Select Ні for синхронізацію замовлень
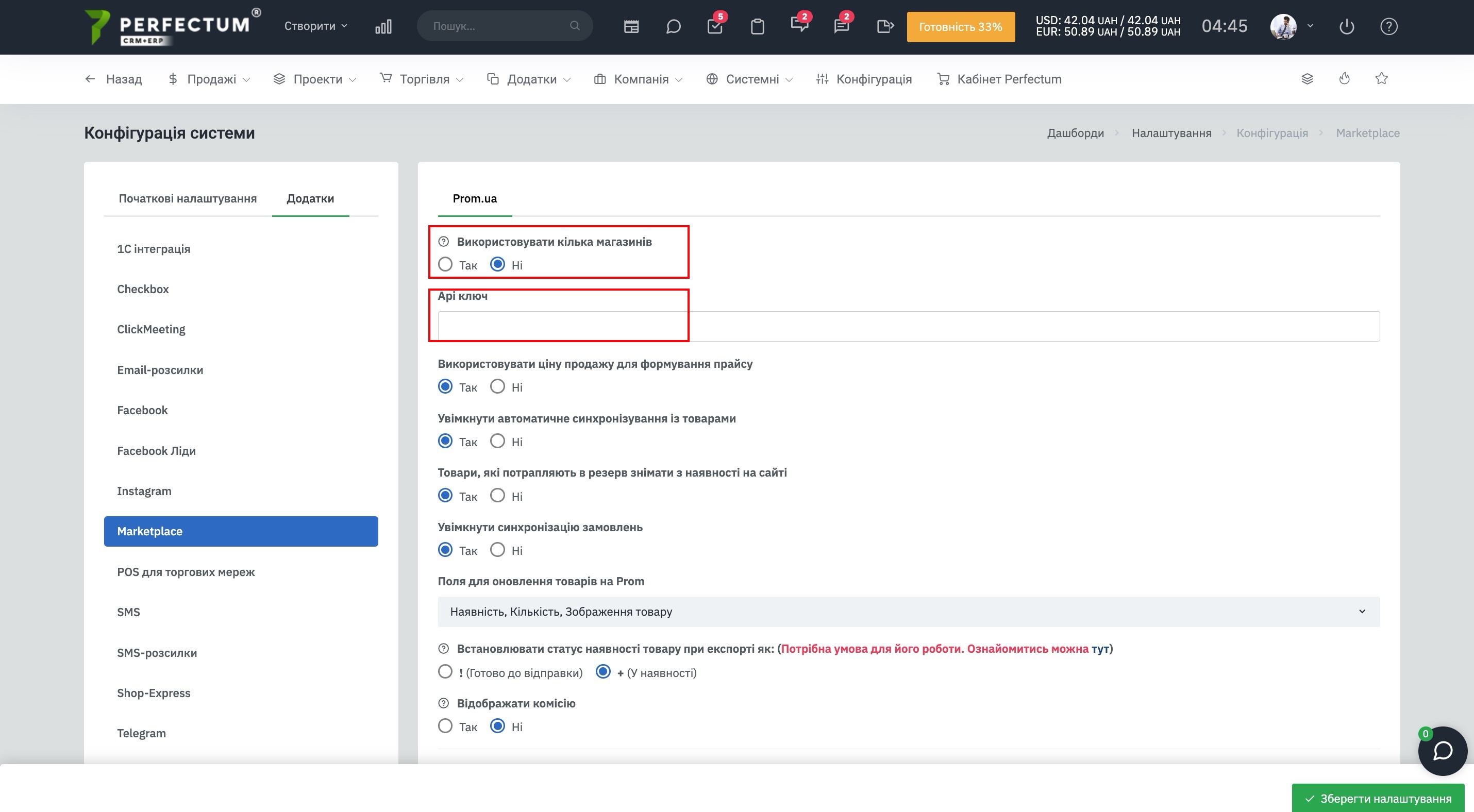1474x812 pixels. (498, 550)
